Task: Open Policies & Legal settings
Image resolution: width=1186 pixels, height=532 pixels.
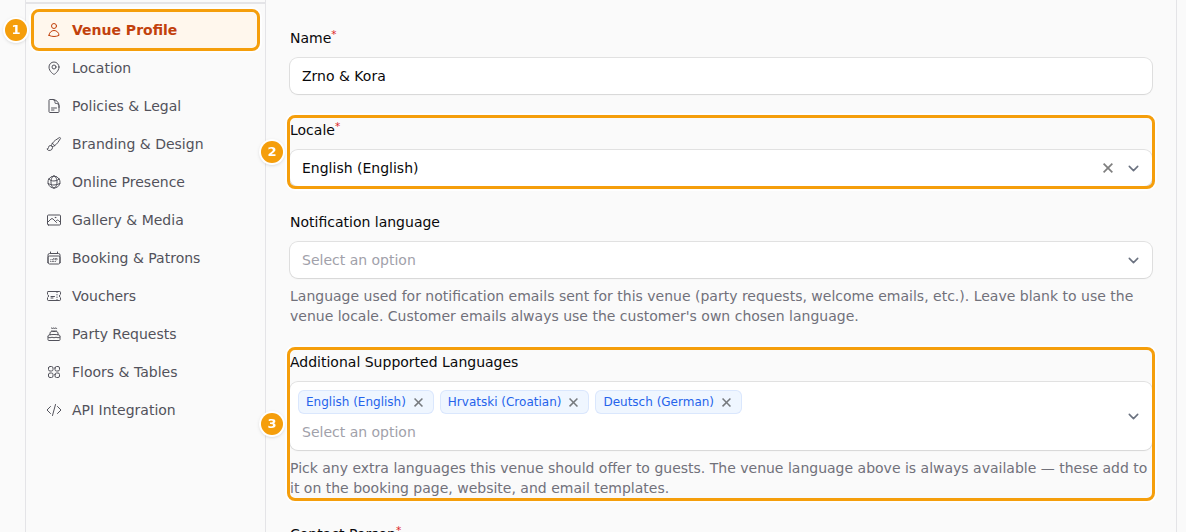Action: [x=146, y=106]
